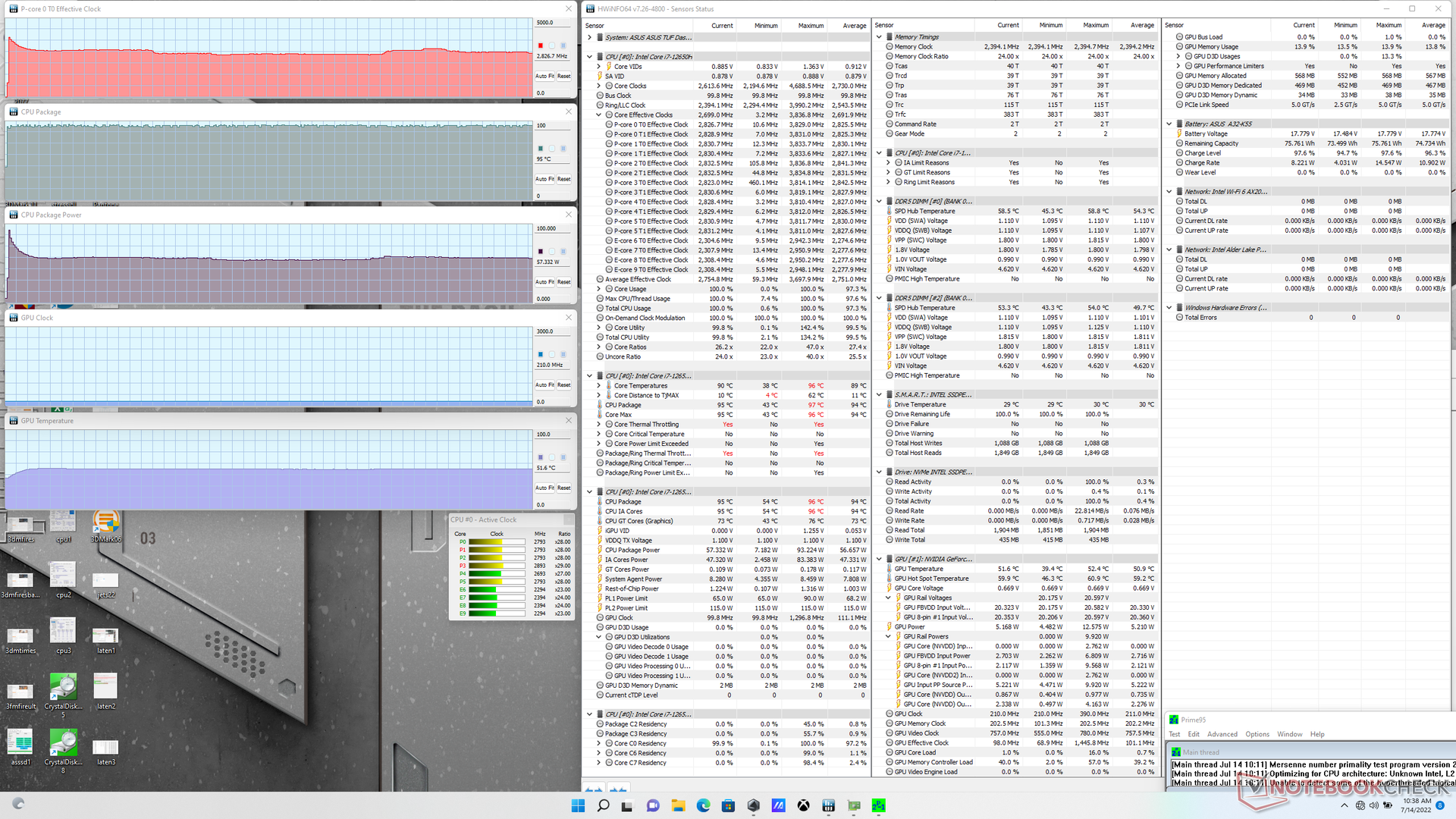Image resolution: width=1456 pixels, height=819 pixels.
Task: Open the widgets weather icon on taskbar
Action: [x=18, y=803]
